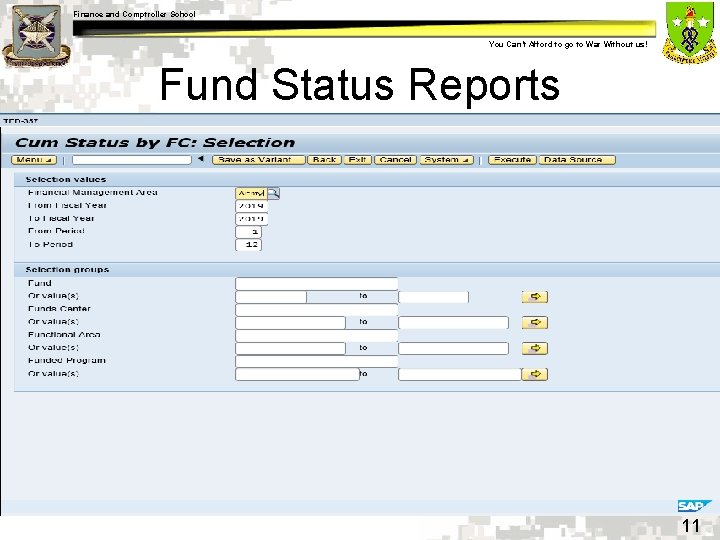
Task: Click Functional Area 'Or value(s)' from field
Action: (290, 349)
